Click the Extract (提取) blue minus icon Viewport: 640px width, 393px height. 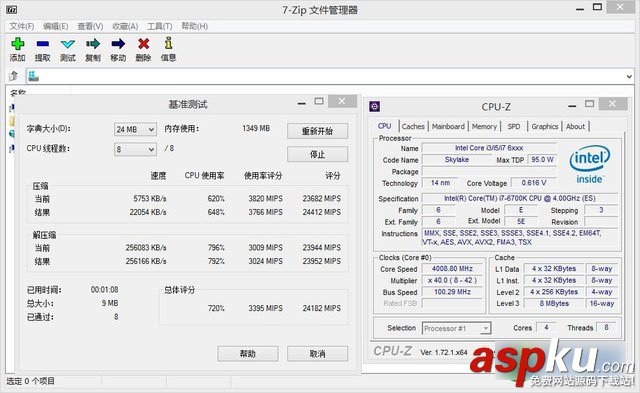point(42,44)
